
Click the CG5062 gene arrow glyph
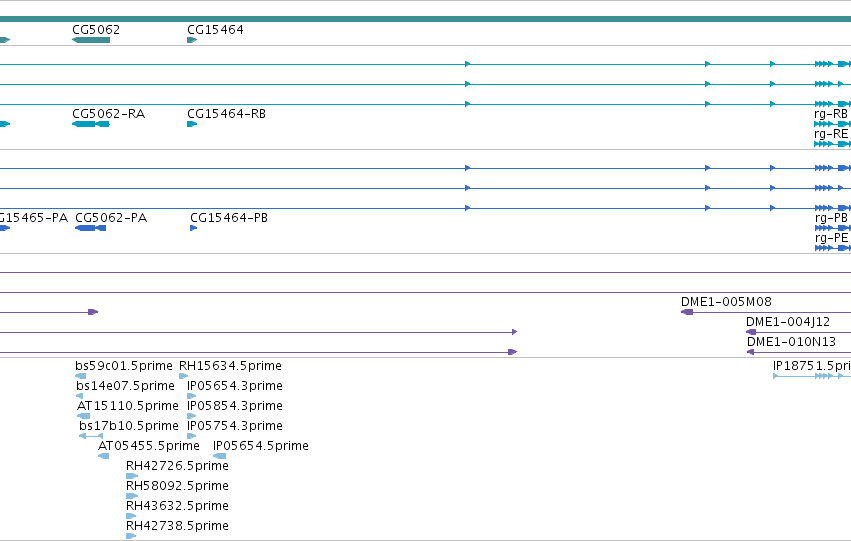(91, 40)
